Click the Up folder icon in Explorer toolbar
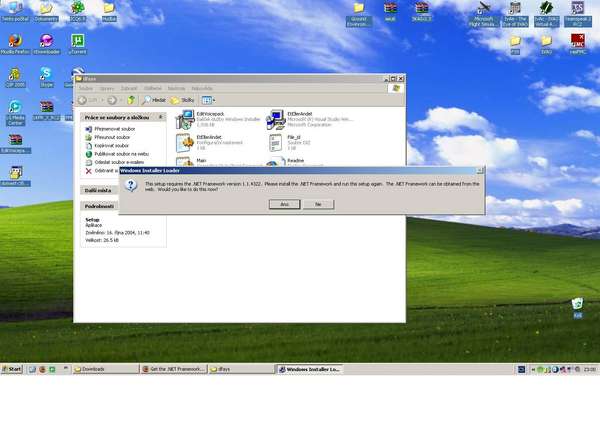 [131, 100]
